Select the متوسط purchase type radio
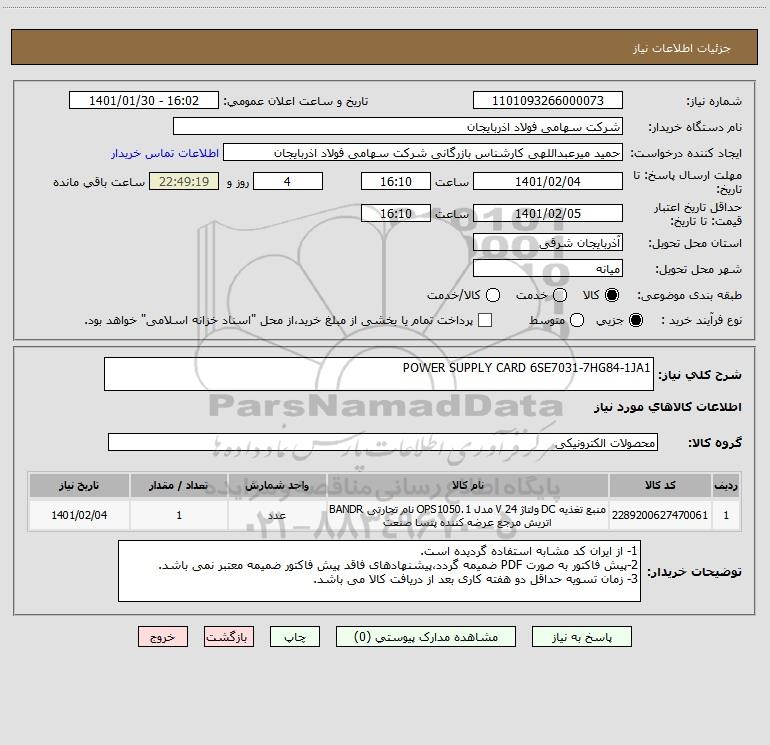The image size is (770, 745). 577,320
